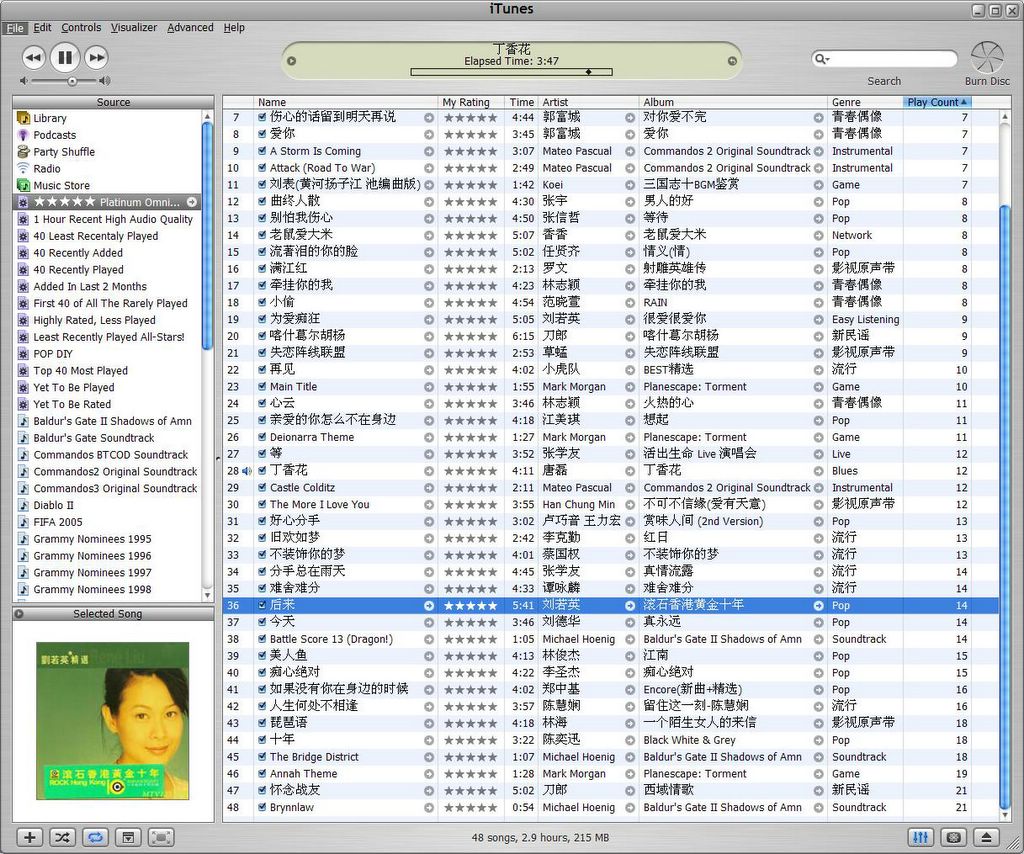1024x854 pixels.
Task: Click the video full screen toggle button
Action: (x=161, y=837)
